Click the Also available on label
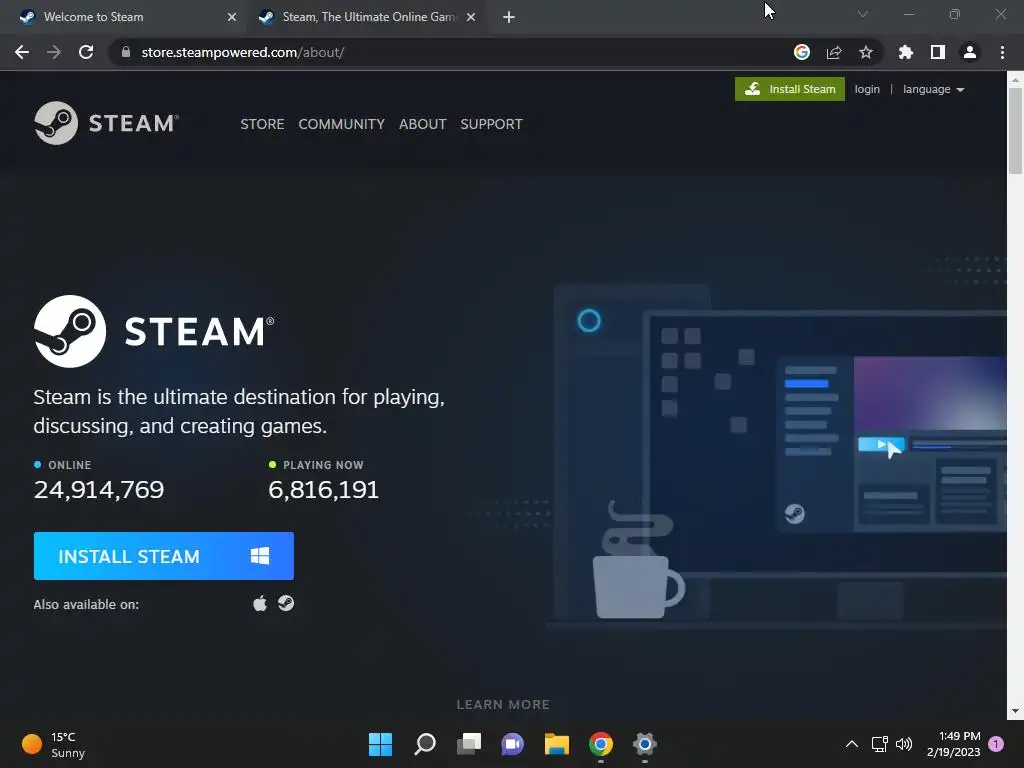1024x768 pixels. [x=86, y=605]
